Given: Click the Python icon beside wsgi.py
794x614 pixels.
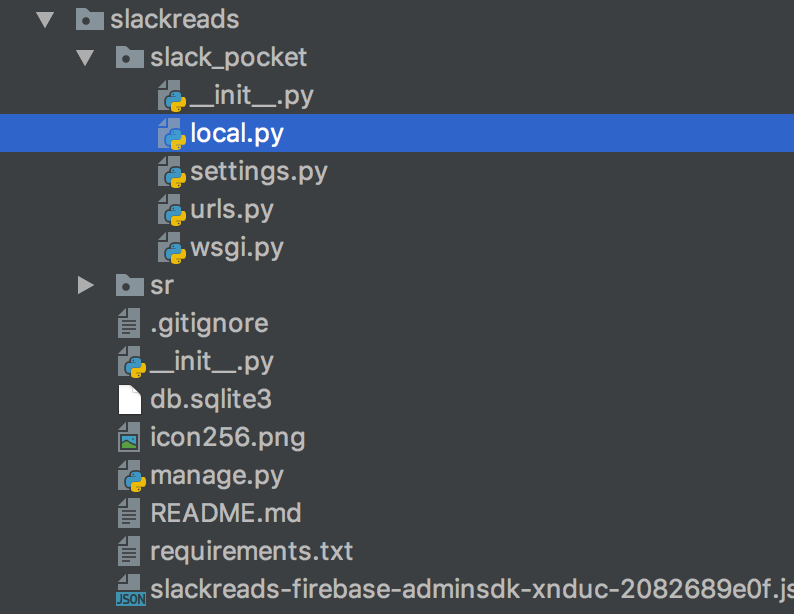Looking at the screenshot, I should (x=172, y=248).
